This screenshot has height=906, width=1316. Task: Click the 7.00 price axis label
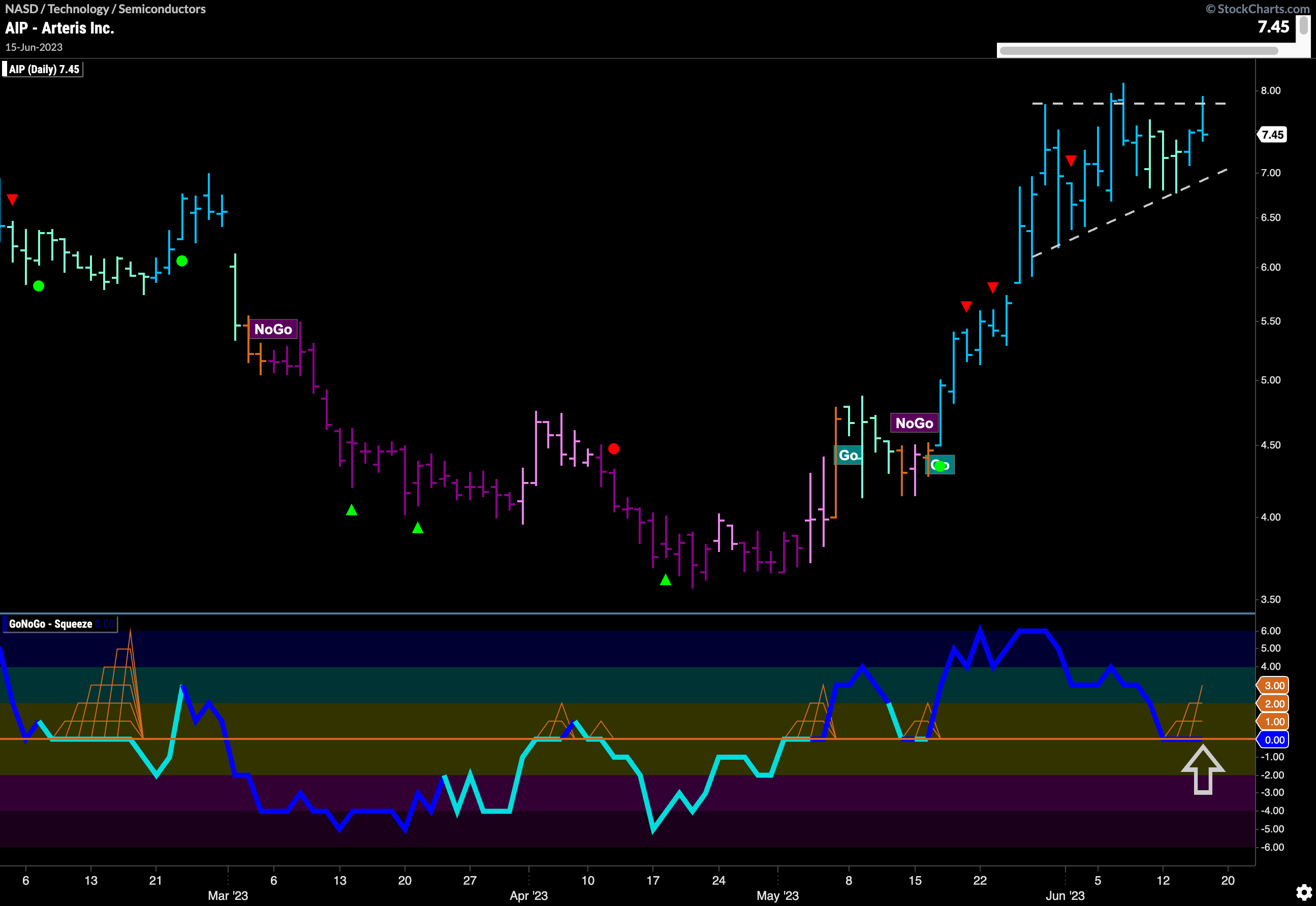point(1271,173)
